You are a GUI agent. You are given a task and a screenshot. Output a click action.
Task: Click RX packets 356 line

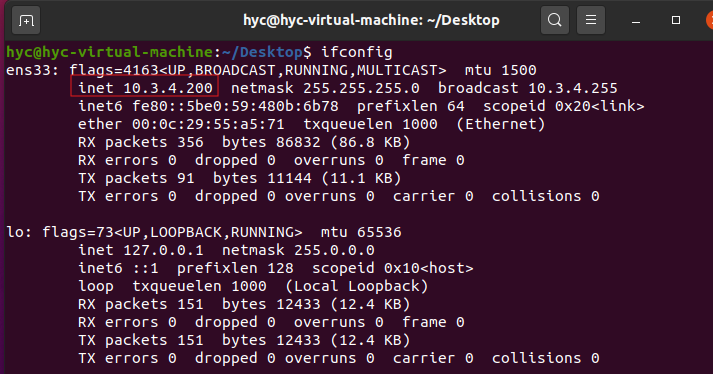(244, 142)
